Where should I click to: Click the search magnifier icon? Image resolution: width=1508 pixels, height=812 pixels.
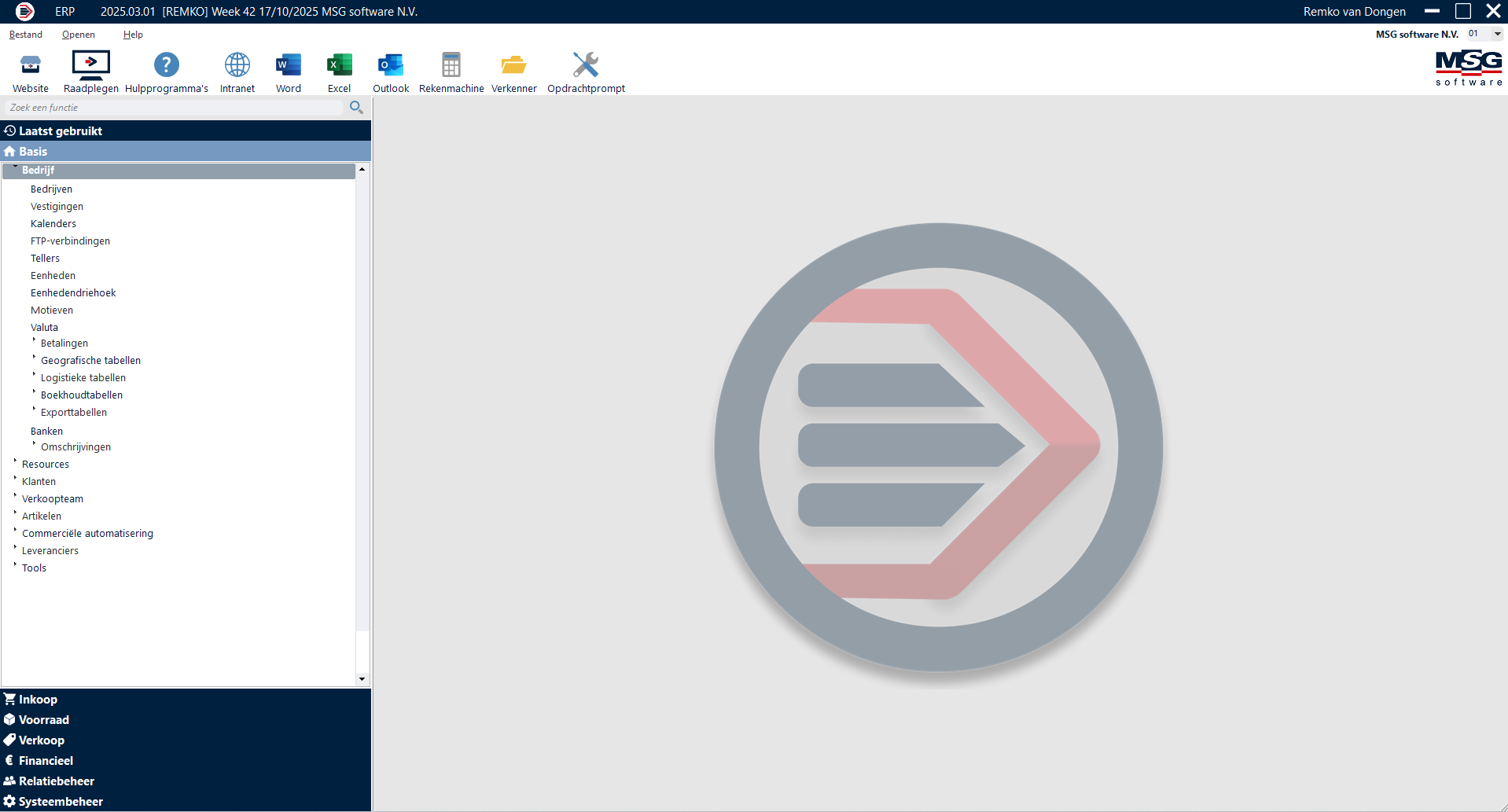[x=356, y=108]
